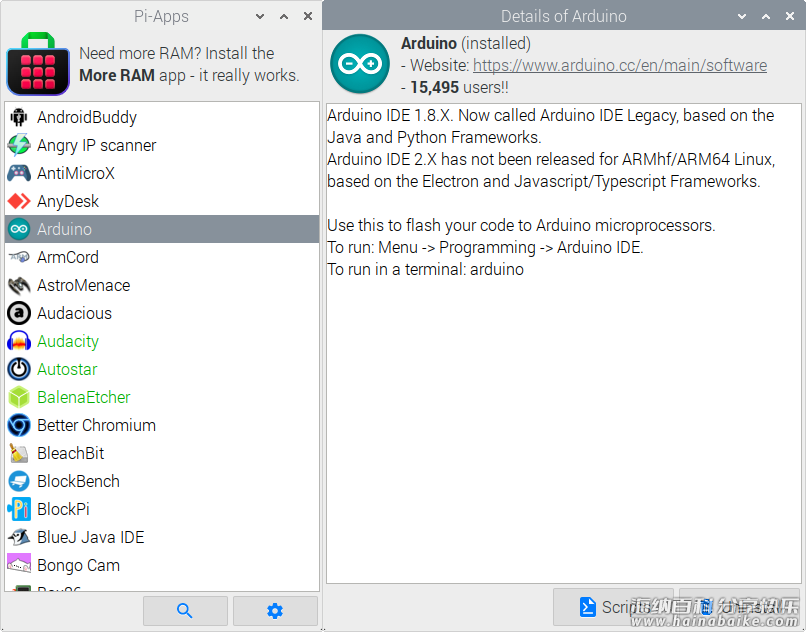The image size is (806, 632).
Task: Maximize the Details of Arduino window
Action: pyautogui.click(x=766, y=16)
